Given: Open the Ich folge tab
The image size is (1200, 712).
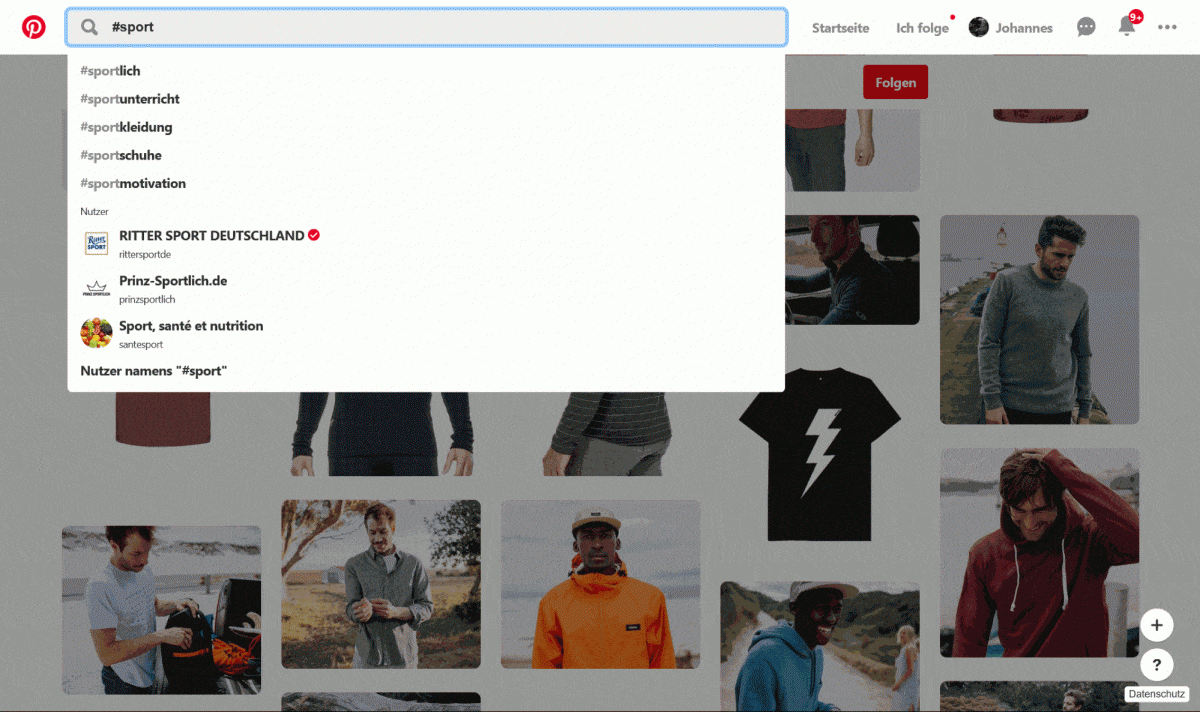Looking at the screenshot, I should tap(922, 28).
